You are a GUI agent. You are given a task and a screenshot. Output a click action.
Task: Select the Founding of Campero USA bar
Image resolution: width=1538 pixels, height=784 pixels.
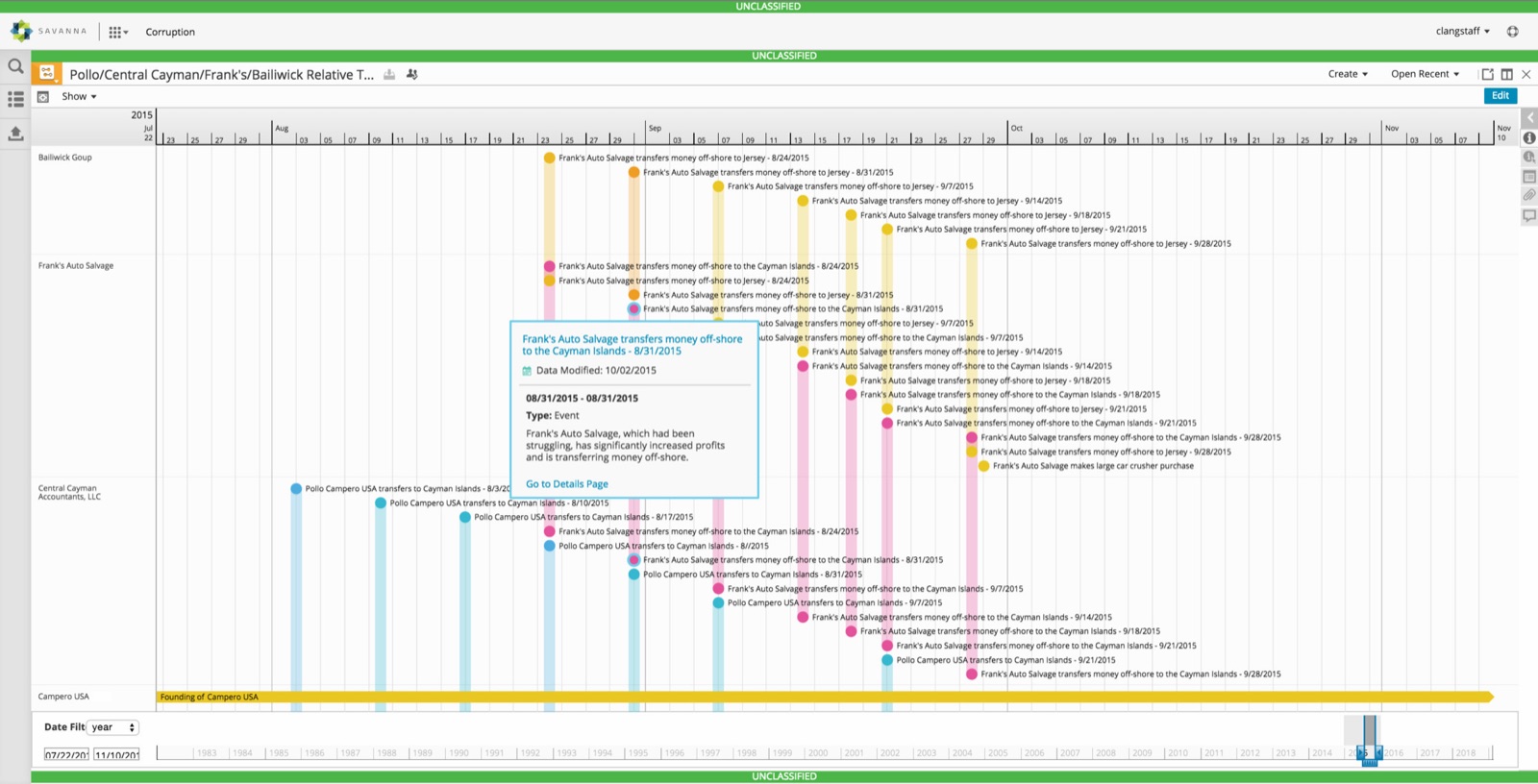(825, 697)
